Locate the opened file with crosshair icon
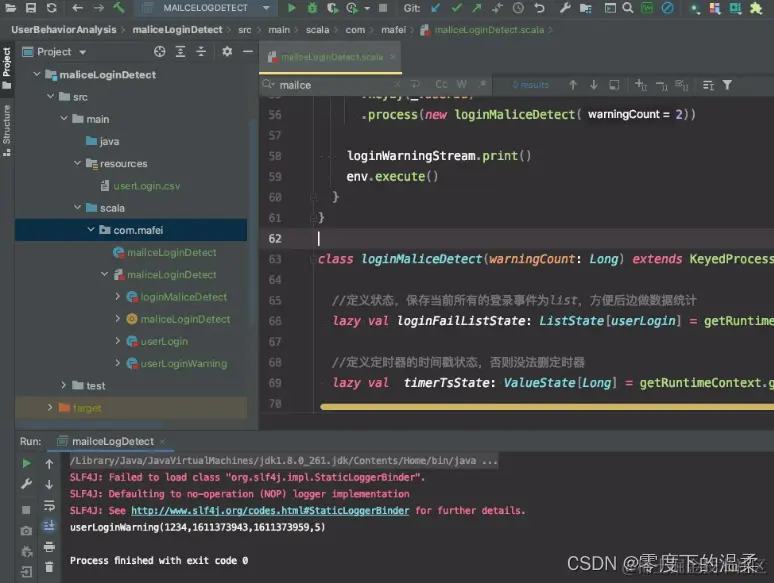This screenshot has width=774, height=583. 159,51
